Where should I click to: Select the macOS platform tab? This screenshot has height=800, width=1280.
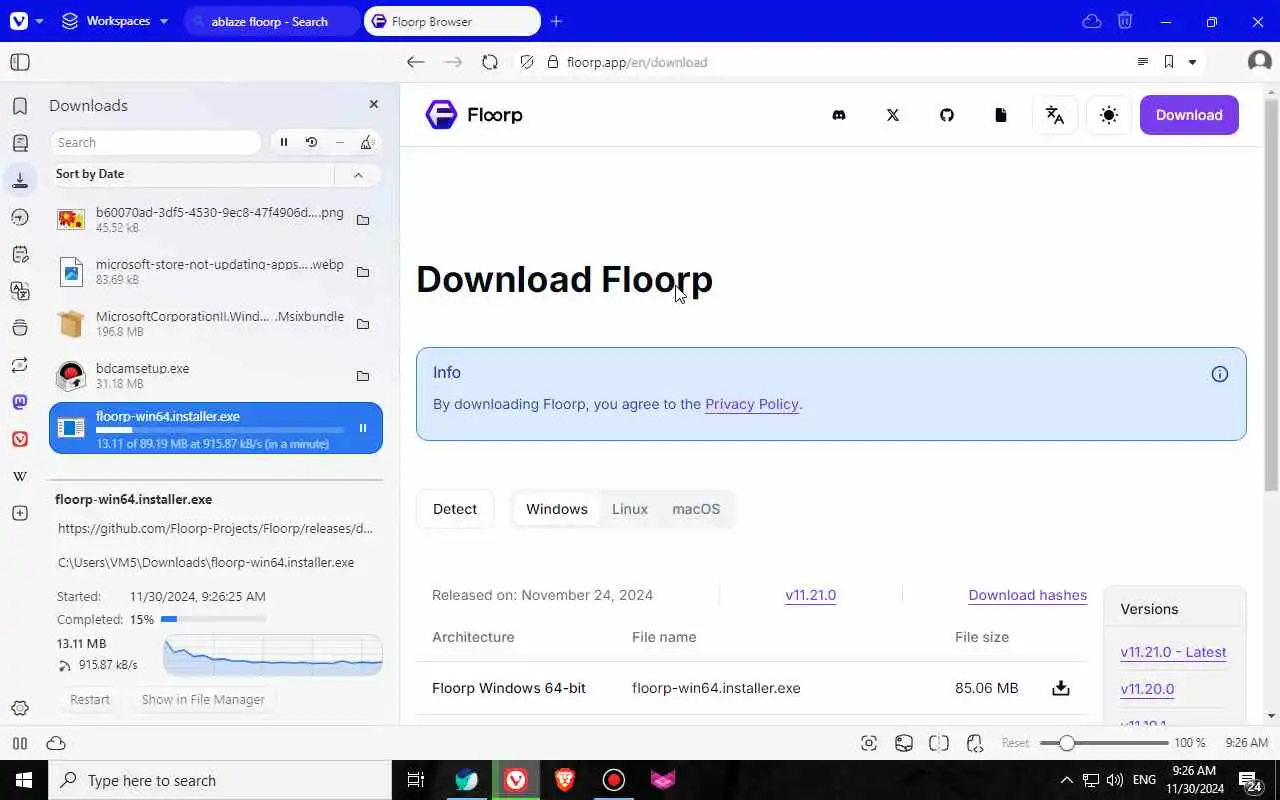click(x=696, y=509)
